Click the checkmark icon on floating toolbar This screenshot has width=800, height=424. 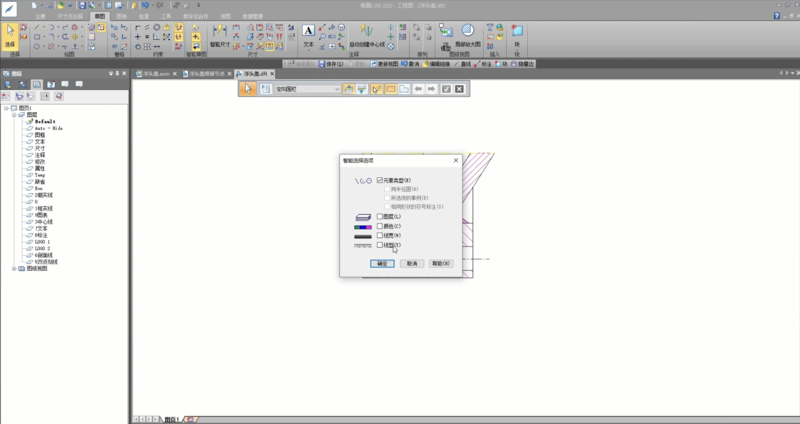coord(446,89)
